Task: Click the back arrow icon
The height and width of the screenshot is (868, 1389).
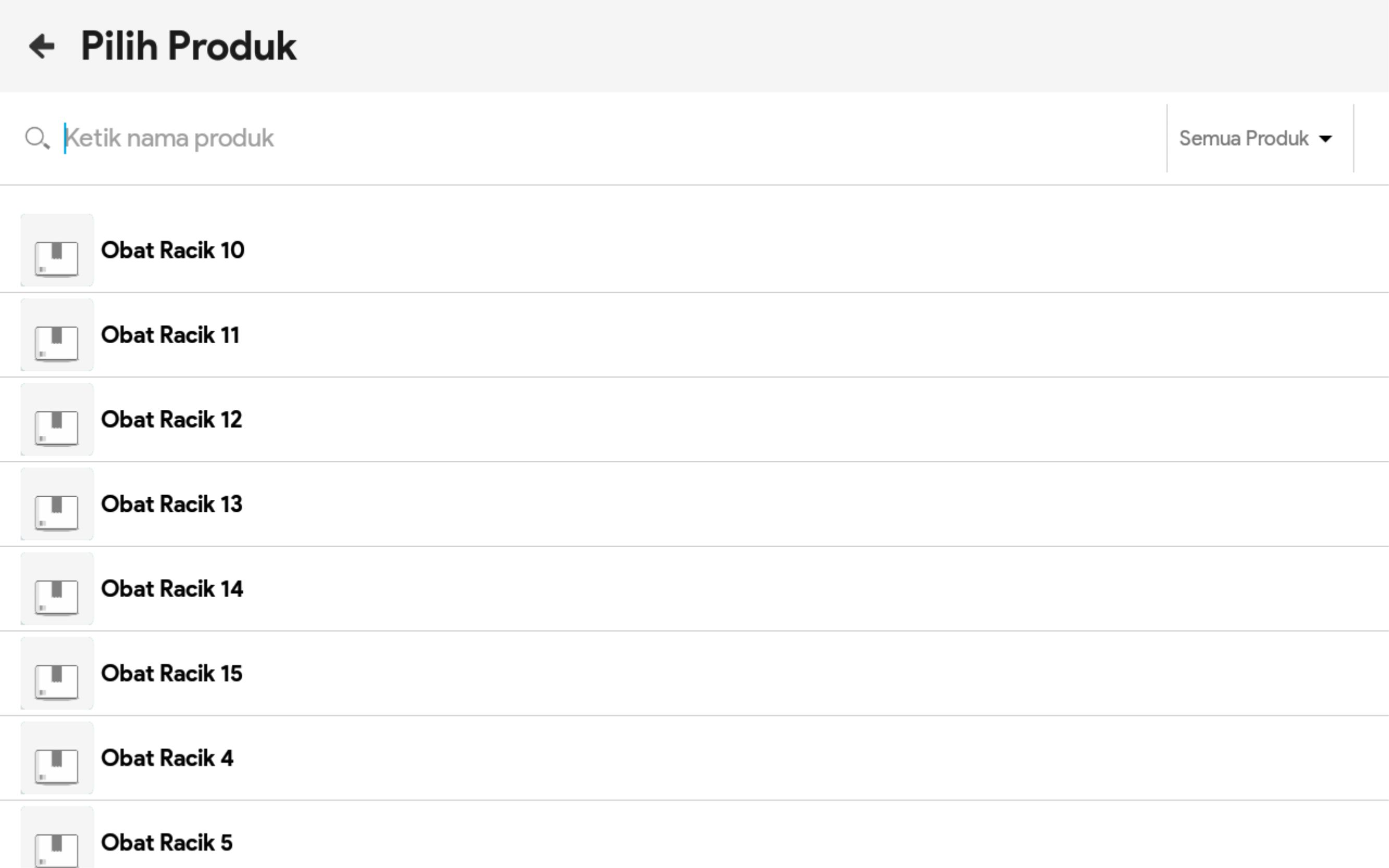Action: click(x=42, y=46)
